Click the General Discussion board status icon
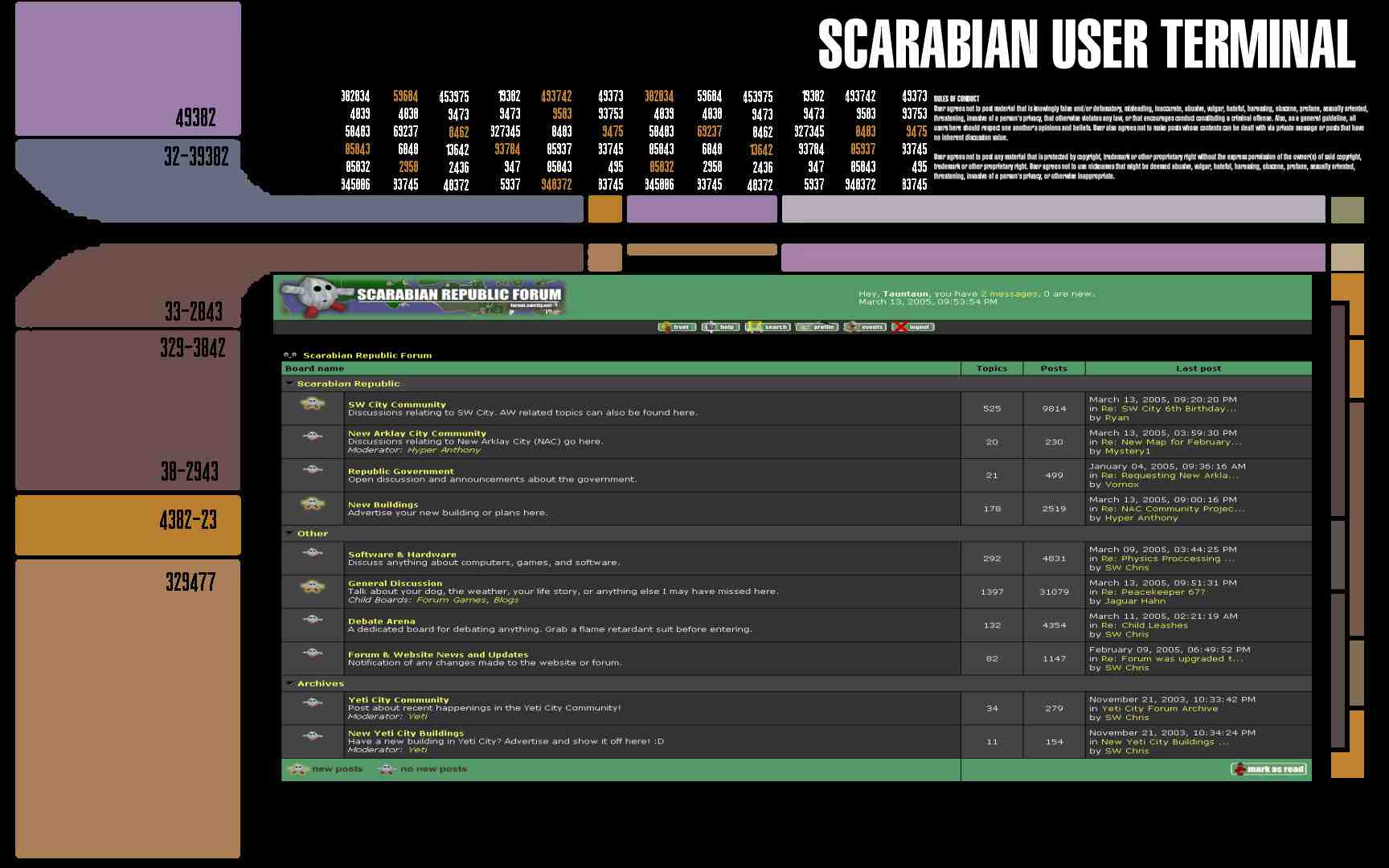Screen dimensions: 1389x868 point(313,587)
